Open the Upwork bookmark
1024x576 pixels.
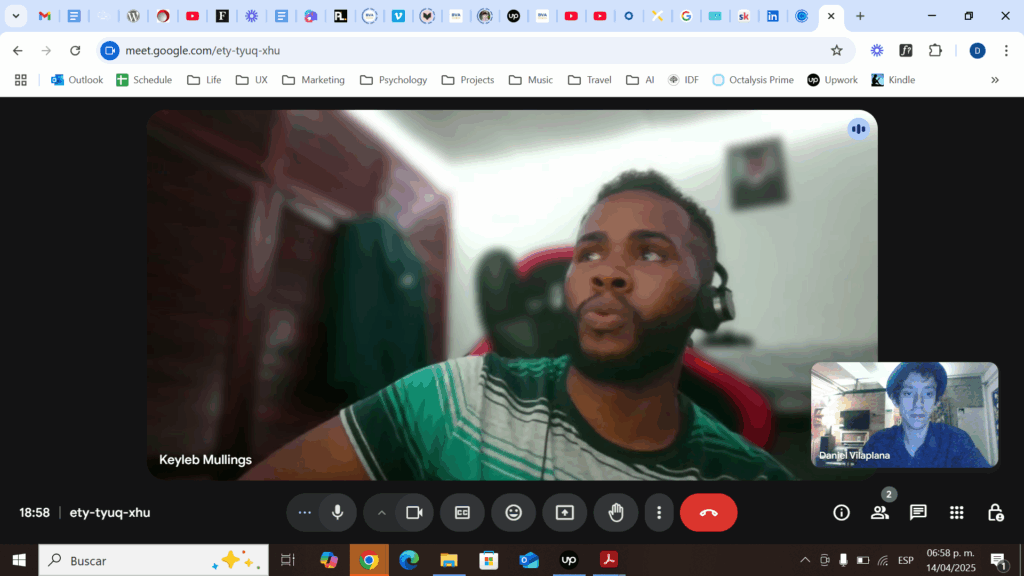832,80
